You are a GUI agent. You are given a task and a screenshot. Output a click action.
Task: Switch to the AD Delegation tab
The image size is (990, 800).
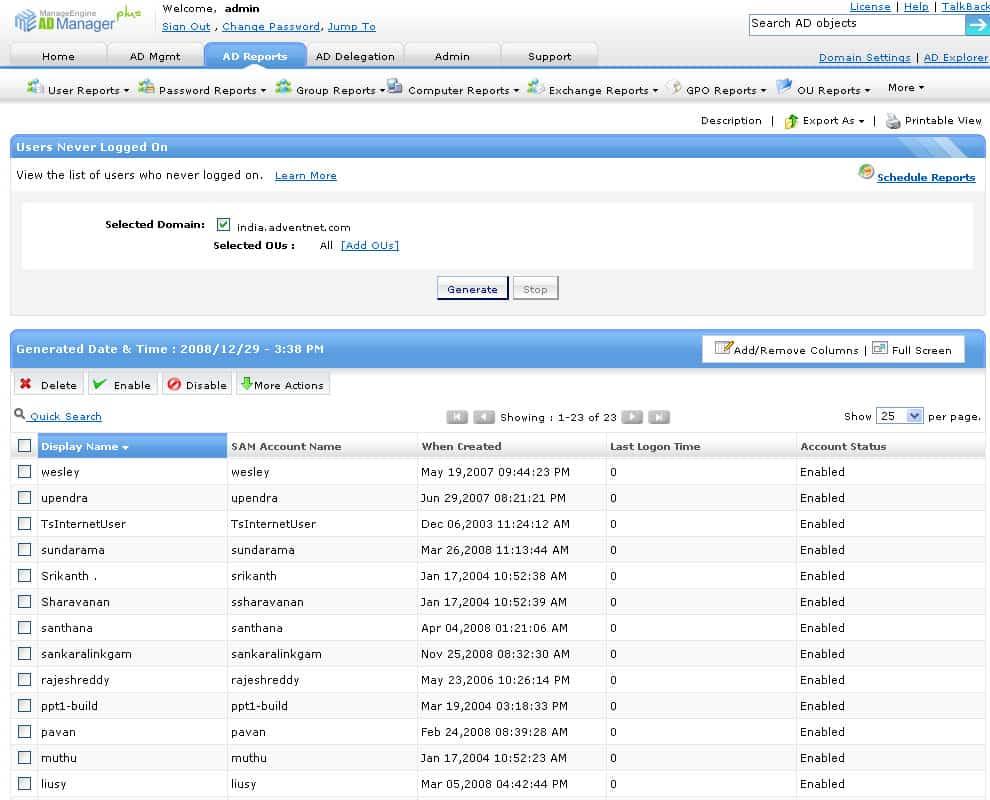pyautogui.click(x=354, y=56)
